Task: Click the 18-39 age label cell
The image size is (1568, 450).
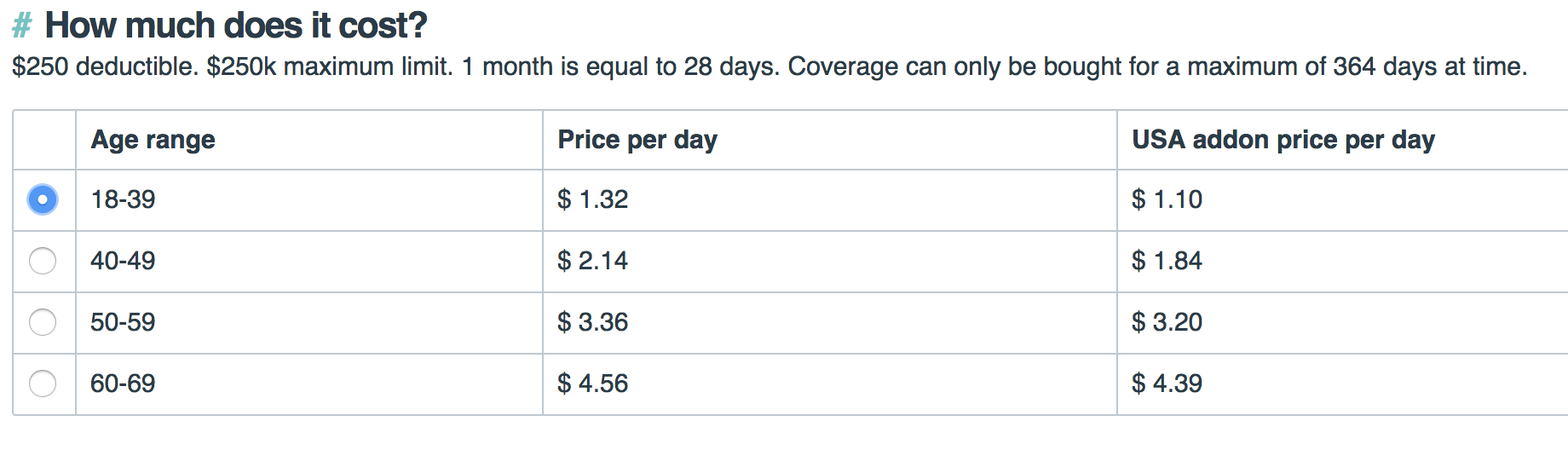Action: point(309,199)
